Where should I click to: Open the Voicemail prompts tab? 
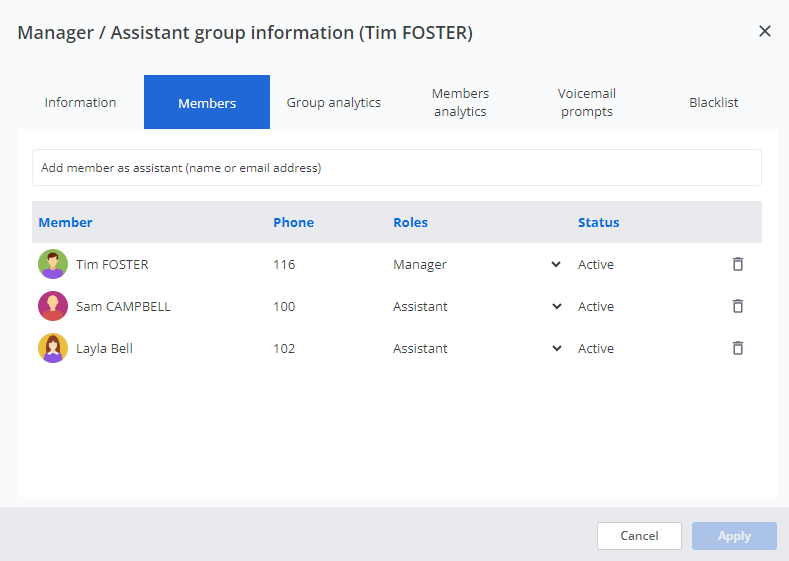point(586,103)
